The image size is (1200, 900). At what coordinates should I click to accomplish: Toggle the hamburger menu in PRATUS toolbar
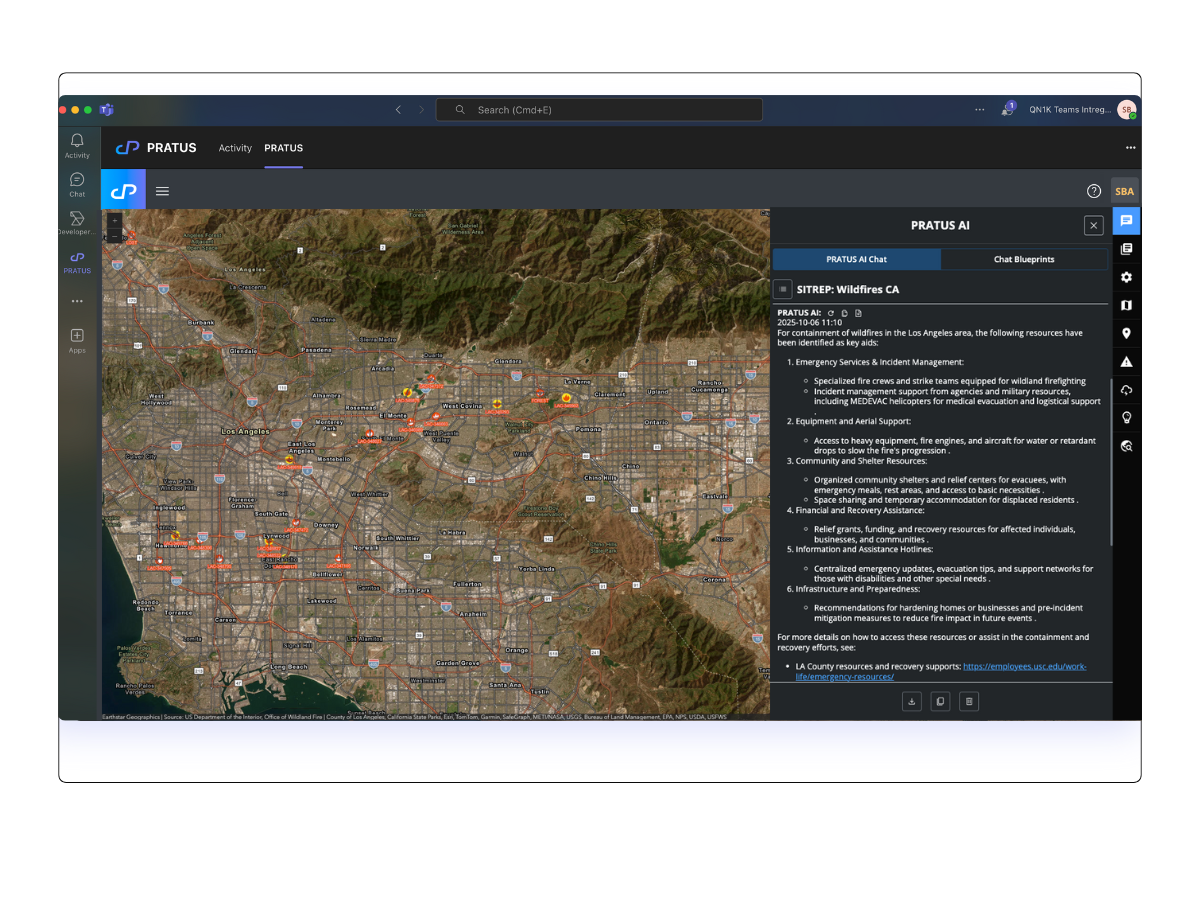pos(162,191)
